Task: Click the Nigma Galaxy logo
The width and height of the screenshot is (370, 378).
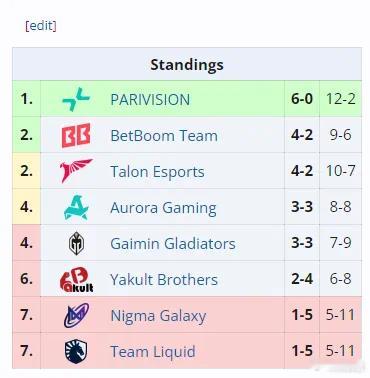Action: pyautogui.click(x=76, y=315)
